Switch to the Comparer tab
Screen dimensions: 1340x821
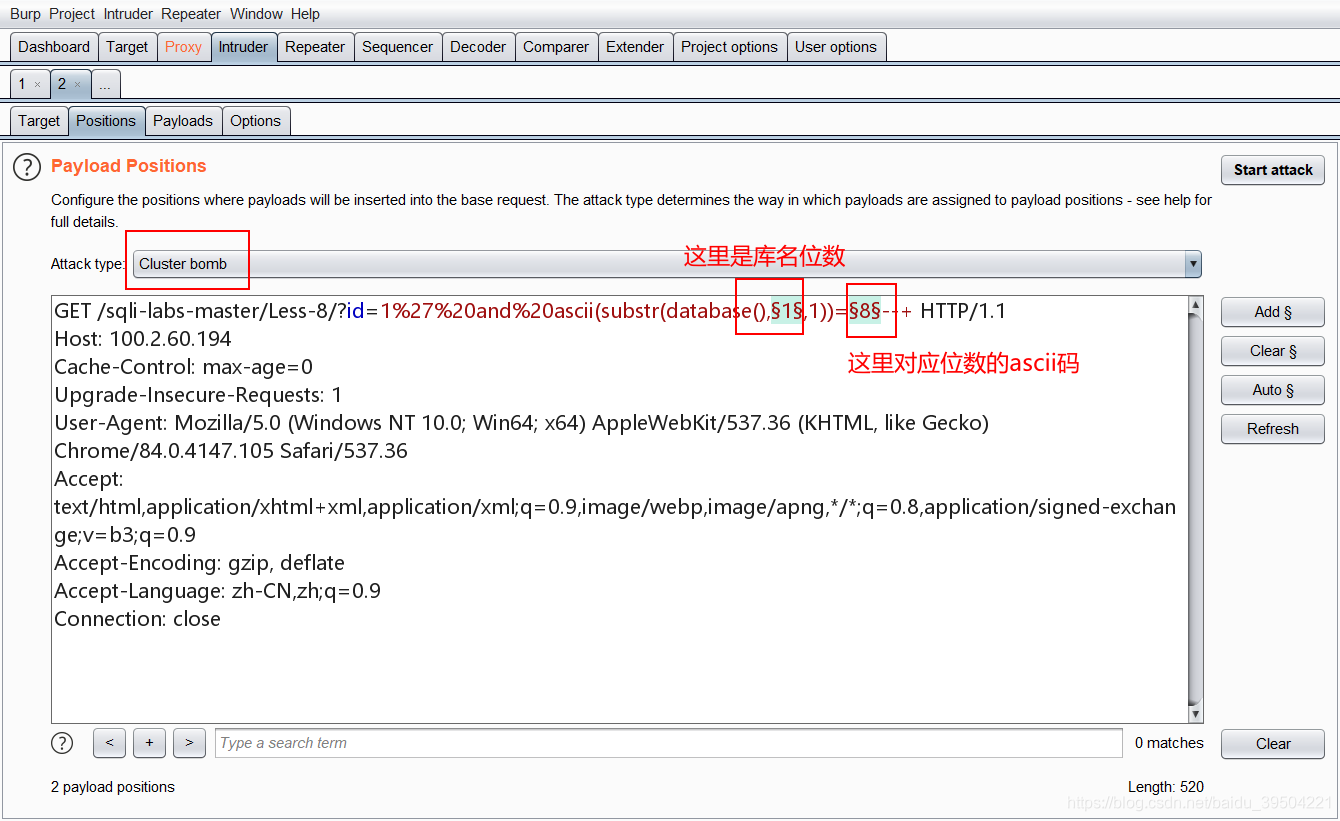coord(556,47)
